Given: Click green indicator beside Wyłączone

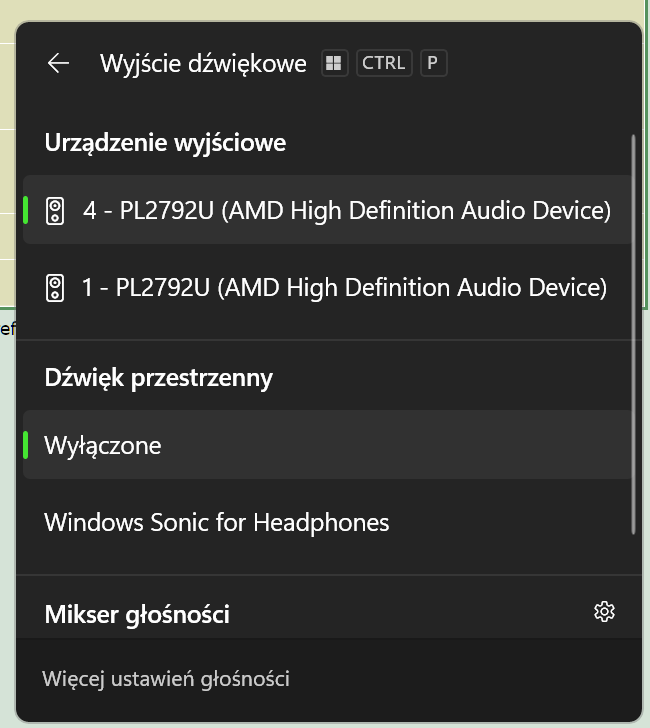Looking at the screenshot, I should coord(26,445).
